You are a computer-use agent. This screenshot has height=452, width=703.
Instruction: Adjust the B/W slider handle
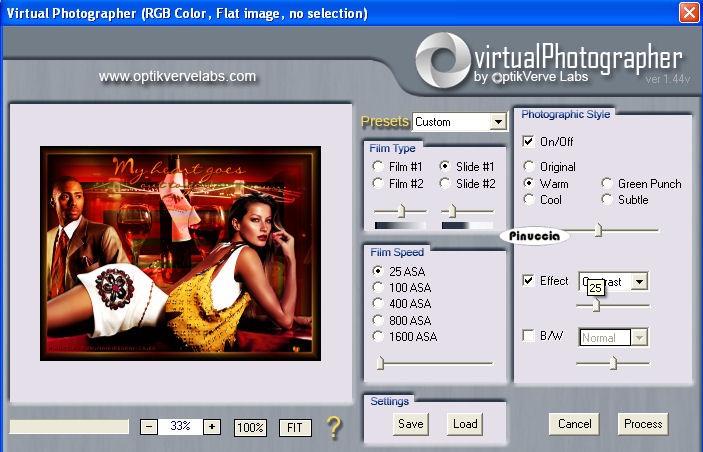613,363
